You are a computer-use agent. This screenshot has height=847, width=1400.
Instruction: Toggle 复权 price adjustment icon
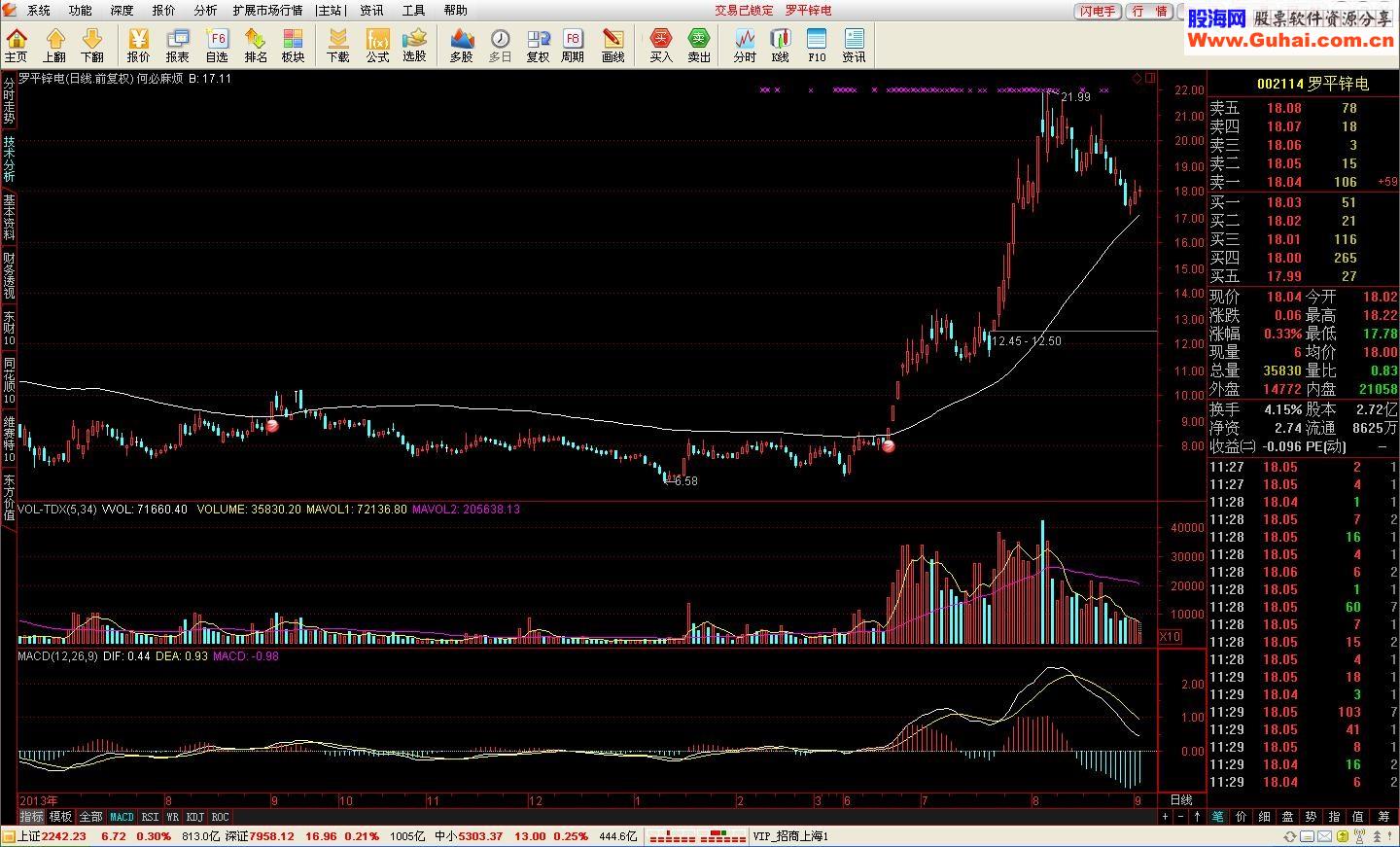click(x=538, y=46)
